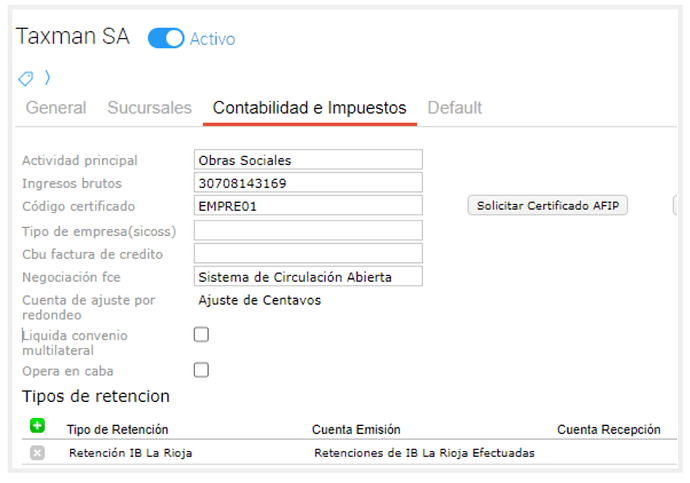
Task: Delete the Retención IB La Rioja row
Action: click(x=37, y=453)
